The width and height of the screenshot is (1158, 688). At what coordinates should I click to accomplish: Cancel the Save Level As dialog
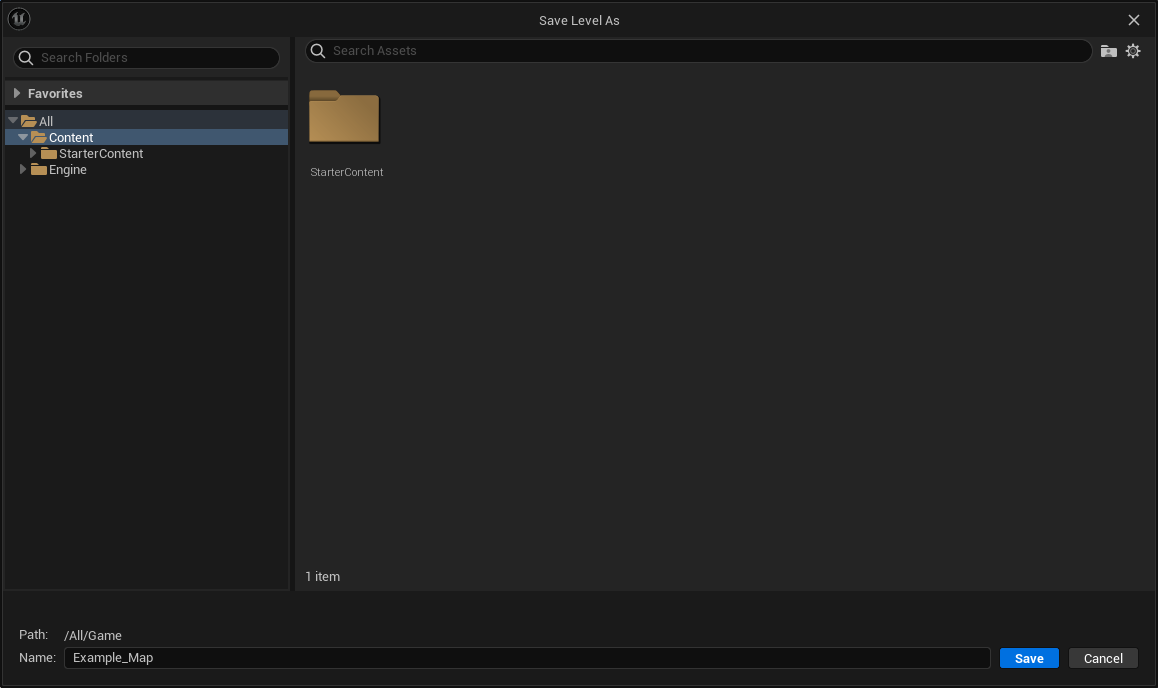pyautogui.click(x=1103, y=658)
